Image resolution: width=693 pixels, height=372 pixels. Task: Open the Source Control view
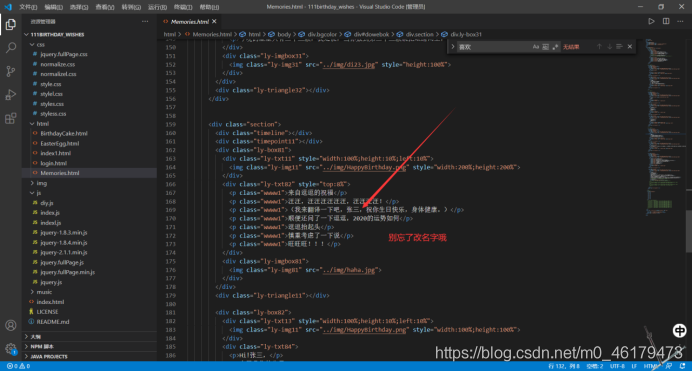coord(11,71)
